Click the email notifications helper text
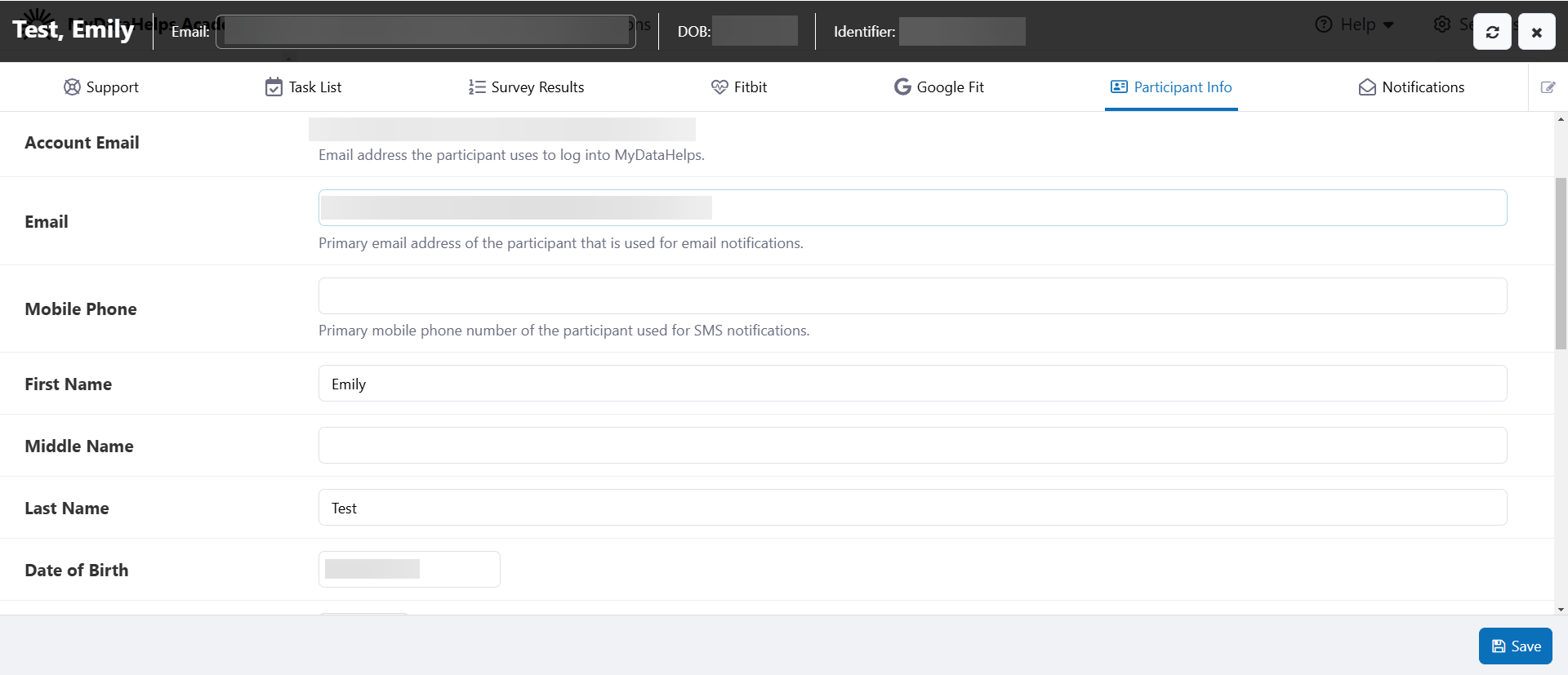1568x675 pixels. point(561,243)
